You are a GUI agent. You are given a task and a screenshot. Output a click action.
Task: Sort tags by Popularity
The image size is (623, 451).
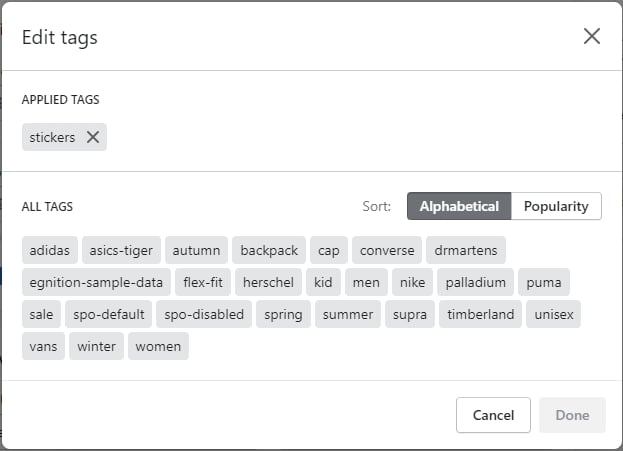point(556,206)
